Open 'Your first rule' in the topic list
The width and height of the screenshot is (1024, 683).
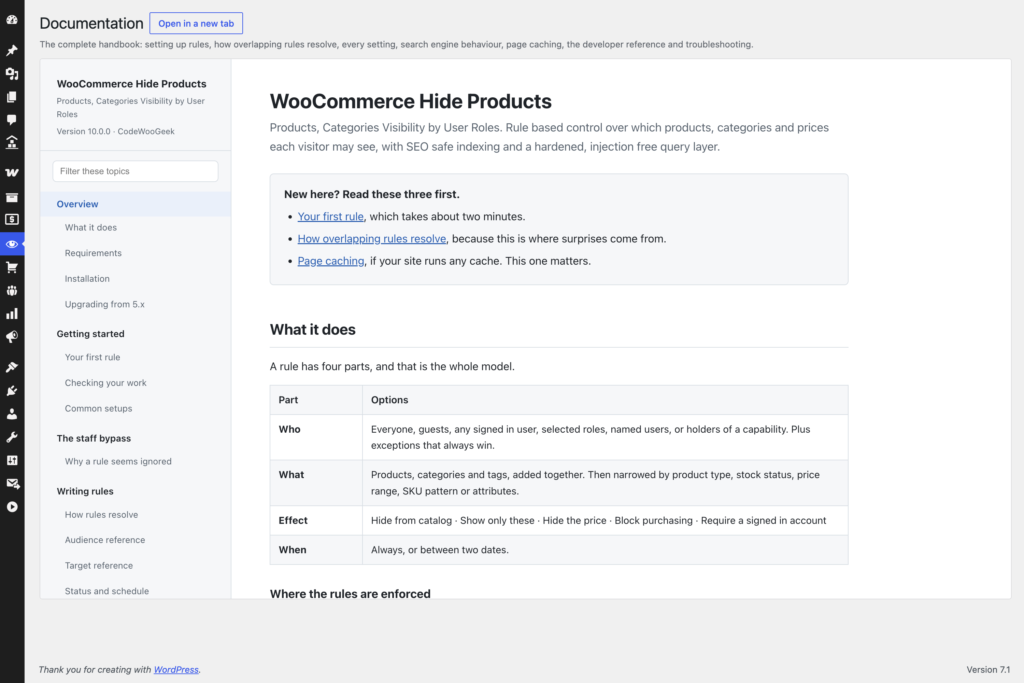click(x=92, y=357)
